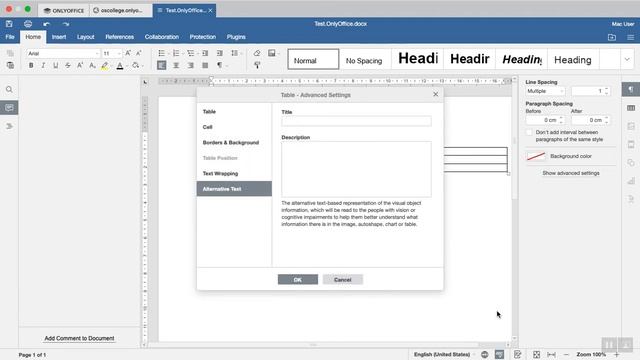Open the File menu

(x=10, y=37)
